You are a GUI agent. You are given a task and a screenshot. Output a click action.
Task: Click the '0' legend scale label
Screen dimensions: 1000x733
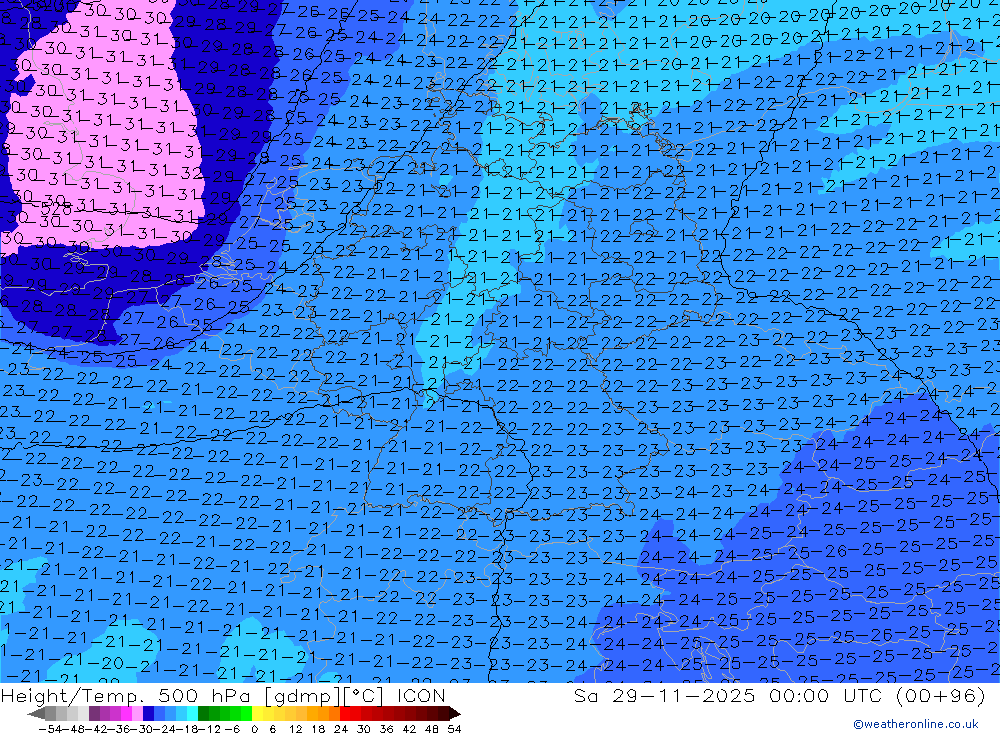[x=254, y=729]
